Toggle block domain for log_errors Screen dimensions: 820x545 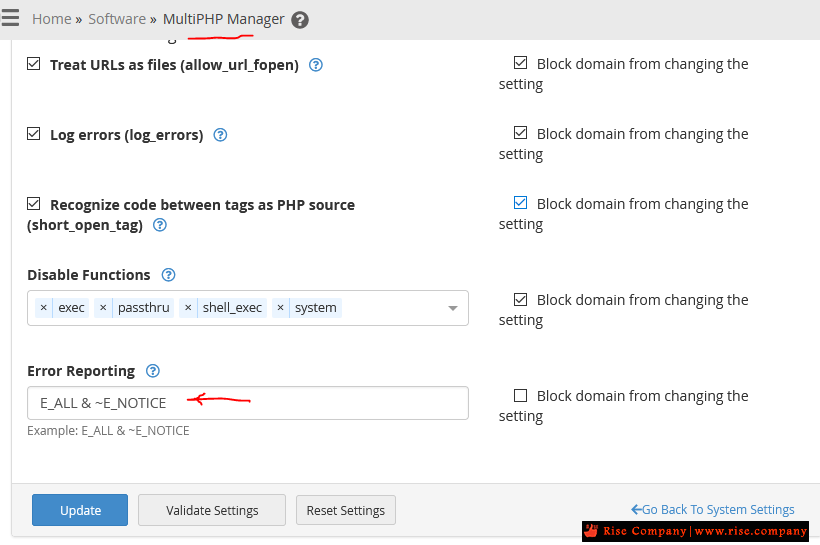(520, 132)
